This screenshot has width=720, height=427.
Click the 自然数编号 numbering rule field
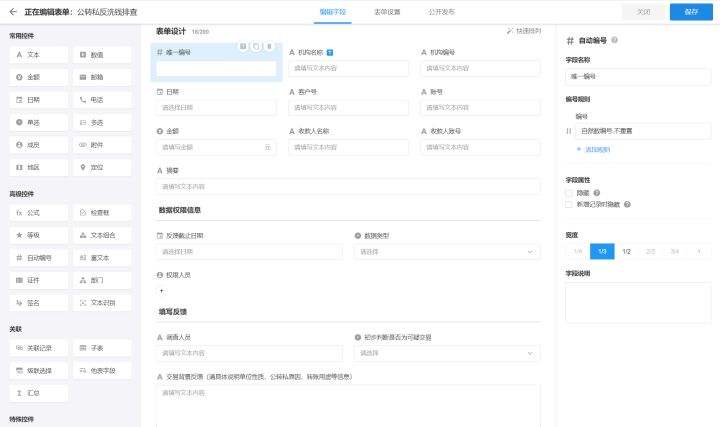643,131
